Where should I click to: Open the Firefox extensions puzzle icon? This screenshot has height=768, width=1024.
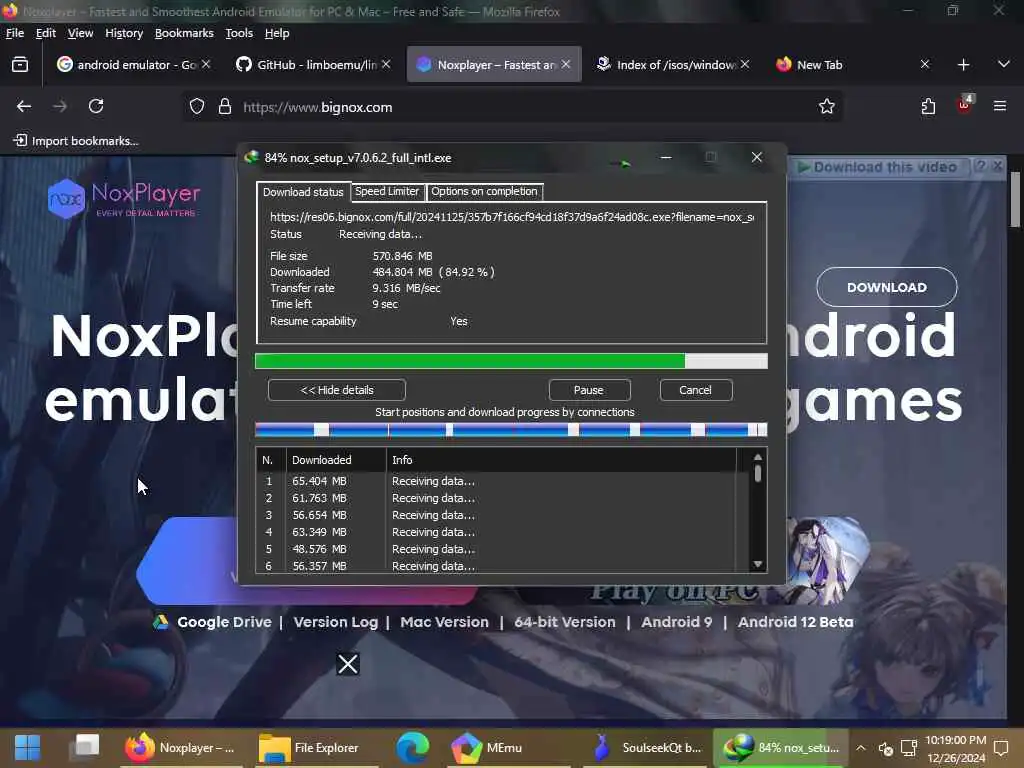[928, 106]
